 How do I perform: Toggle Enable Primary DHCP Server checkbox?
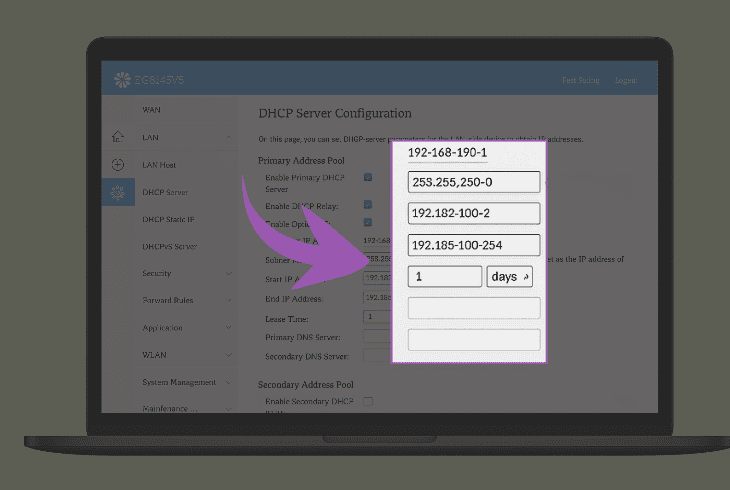tap(368, 177)
